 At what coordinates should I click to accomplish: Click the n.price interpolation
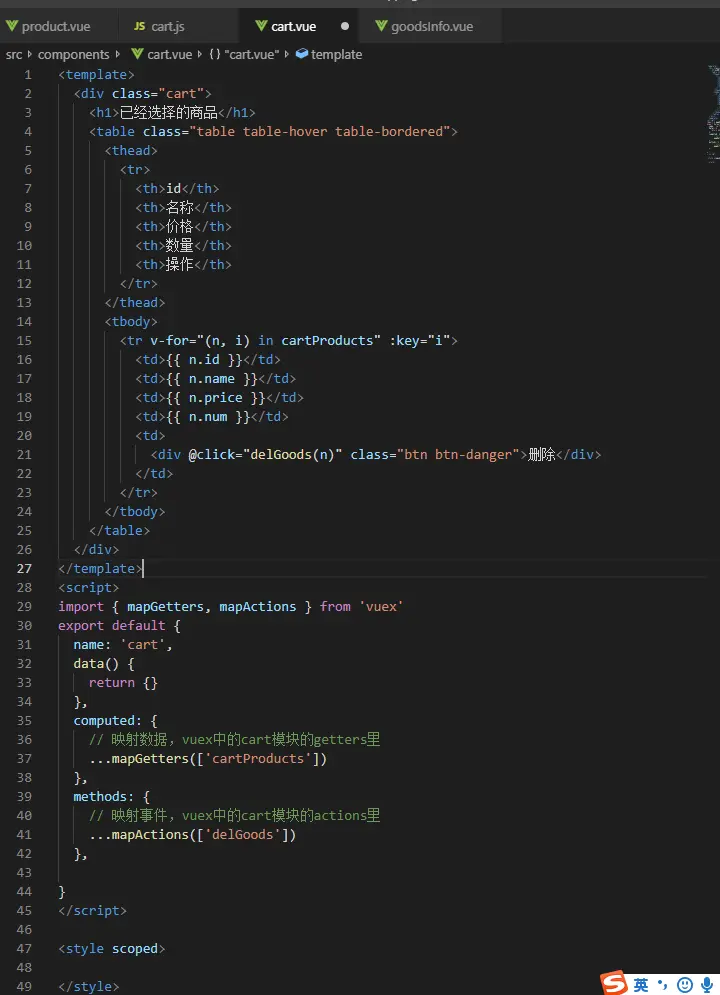pos(216,398)
